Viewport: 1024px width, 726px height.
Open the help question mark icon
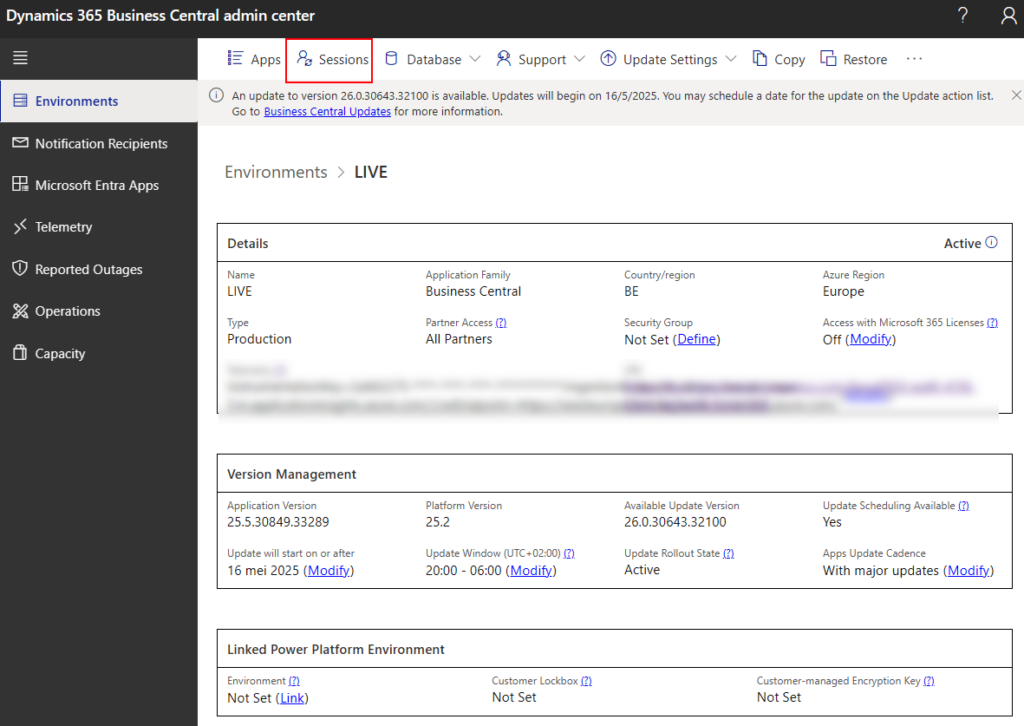[963, 15]
